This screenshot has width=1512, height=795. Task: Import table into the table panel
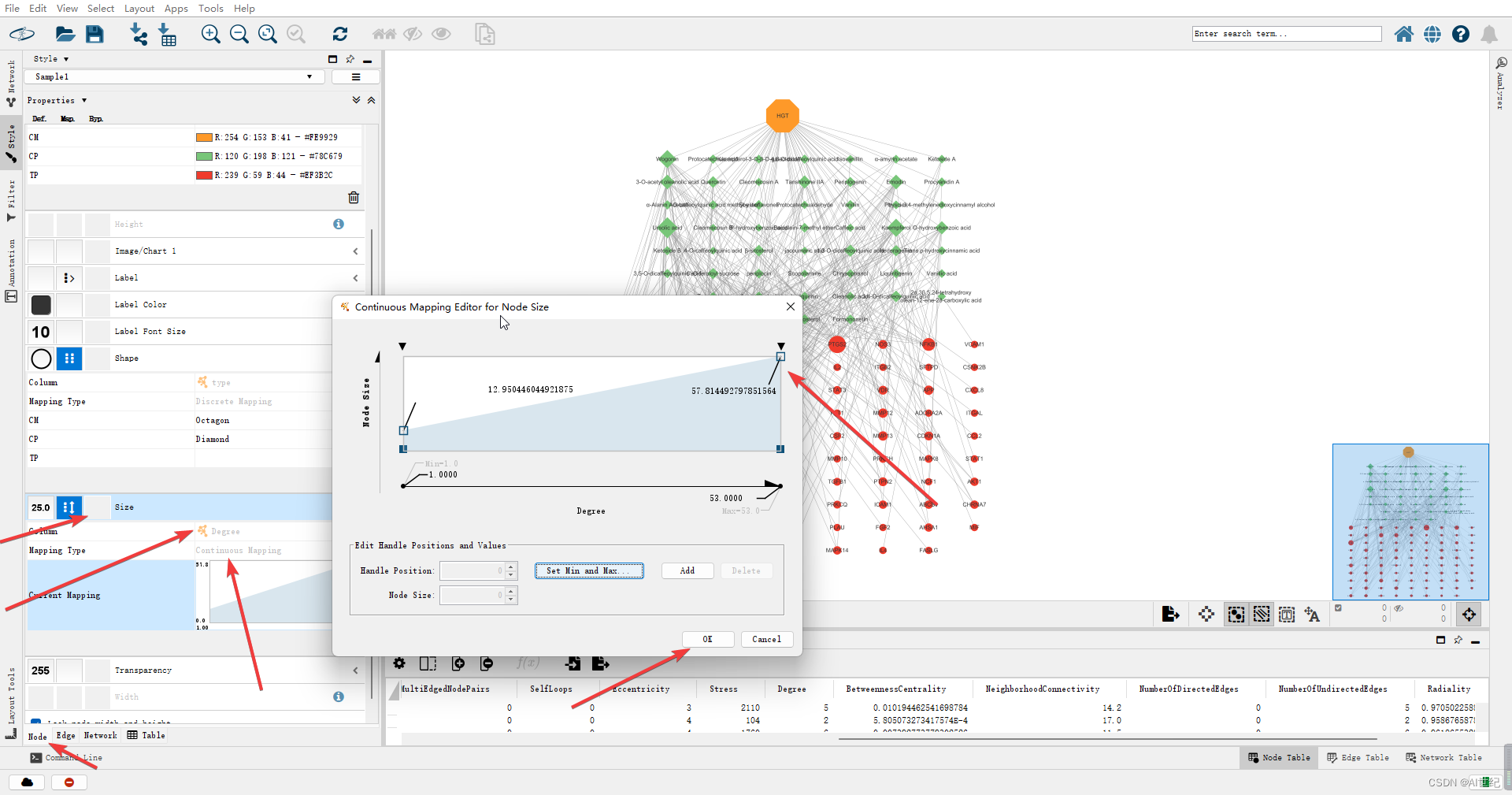point(573,663)
